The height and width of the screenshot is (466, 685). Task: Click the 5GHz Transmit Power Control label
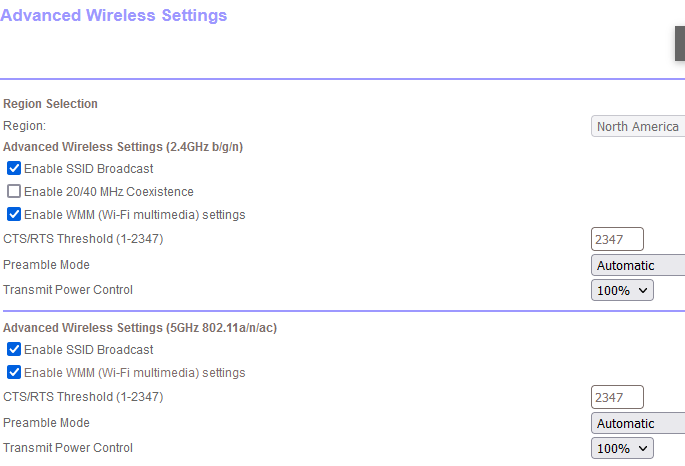tap(68, 448)
